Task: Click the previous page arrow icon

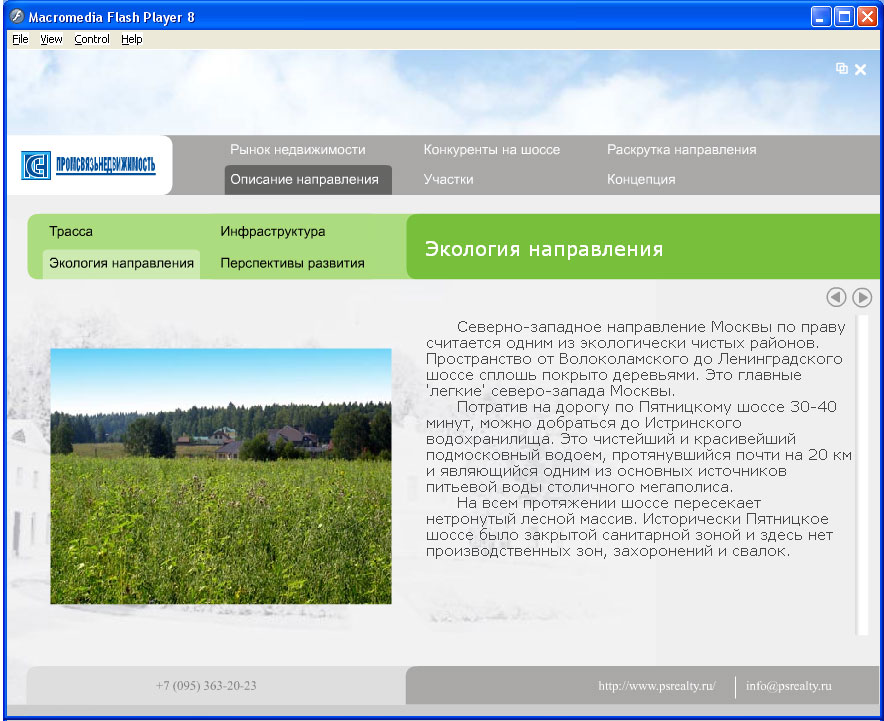Action: (x=836, y=297)
